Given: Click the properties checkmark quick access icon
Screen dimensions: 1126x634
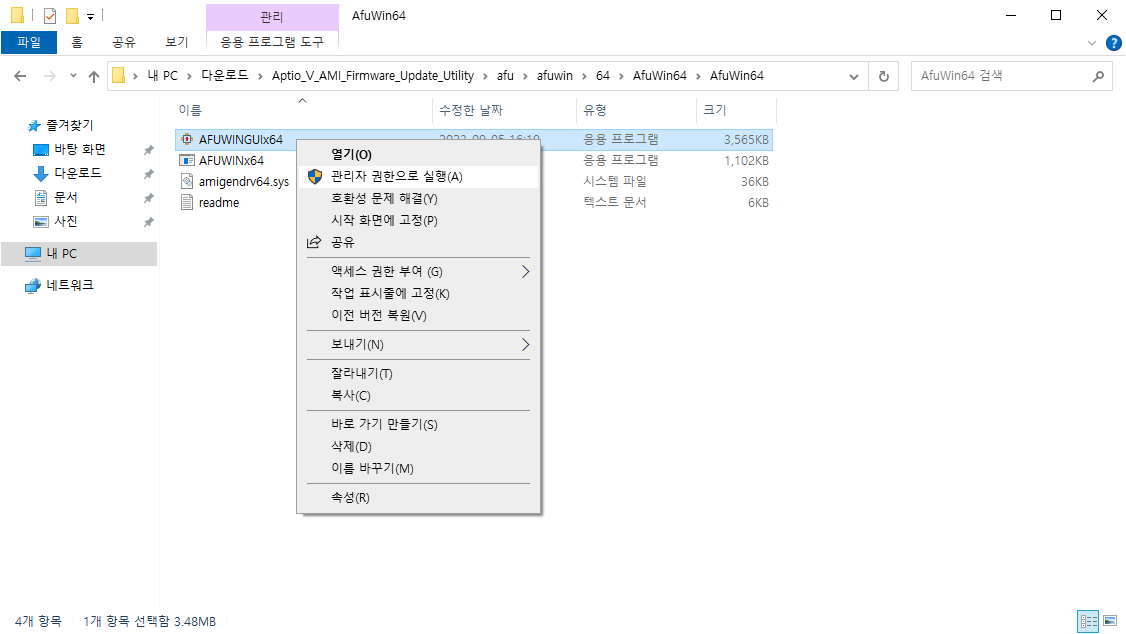Looking at the screenshot, I should click(50, 15).
